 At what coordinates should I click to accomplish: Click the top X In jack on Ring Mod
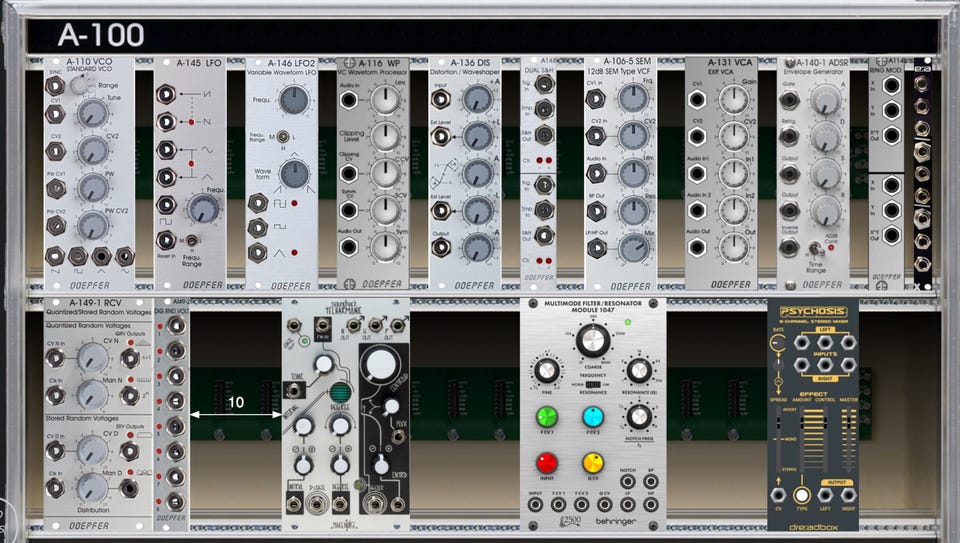(x=891, y=85)
